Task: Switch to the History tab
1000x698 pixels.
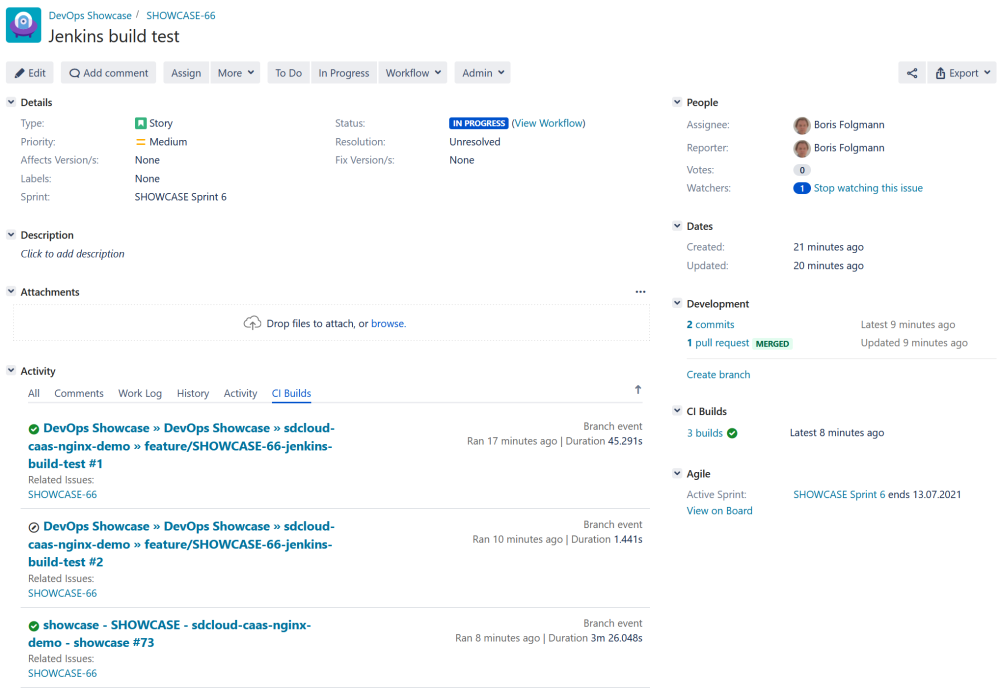Action: coord(193,394)
